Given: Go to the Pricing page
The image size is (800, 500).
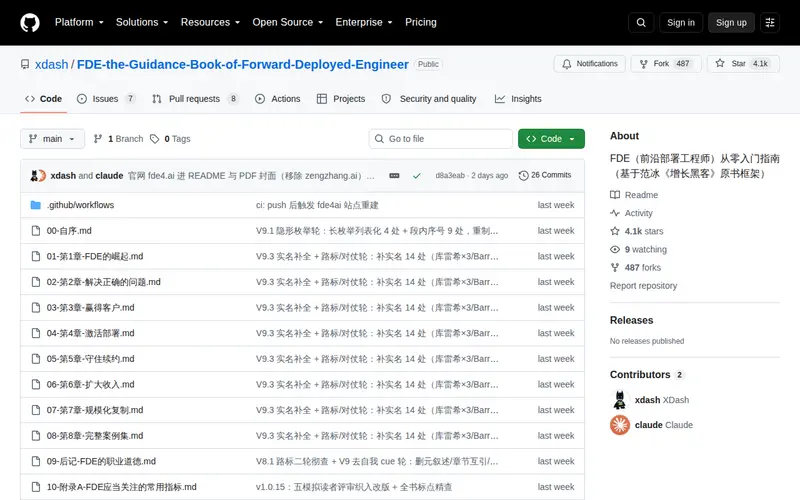Looking at the screenshot, I should click(x=421, y=22).
